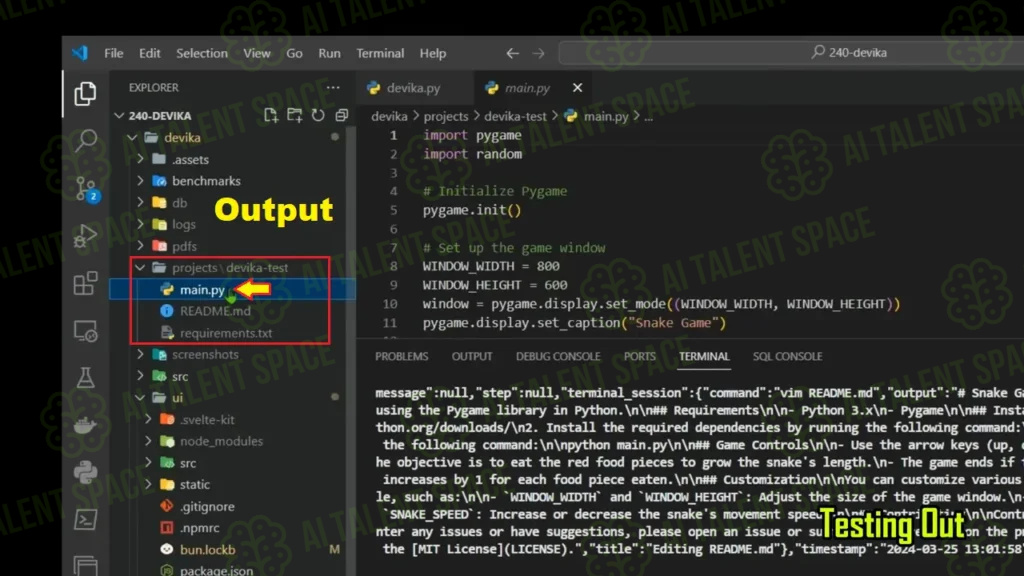This screenshot has height=576, width=1024.
Task: Open the Run and Debug view
Action: click(x=86, y=236)
